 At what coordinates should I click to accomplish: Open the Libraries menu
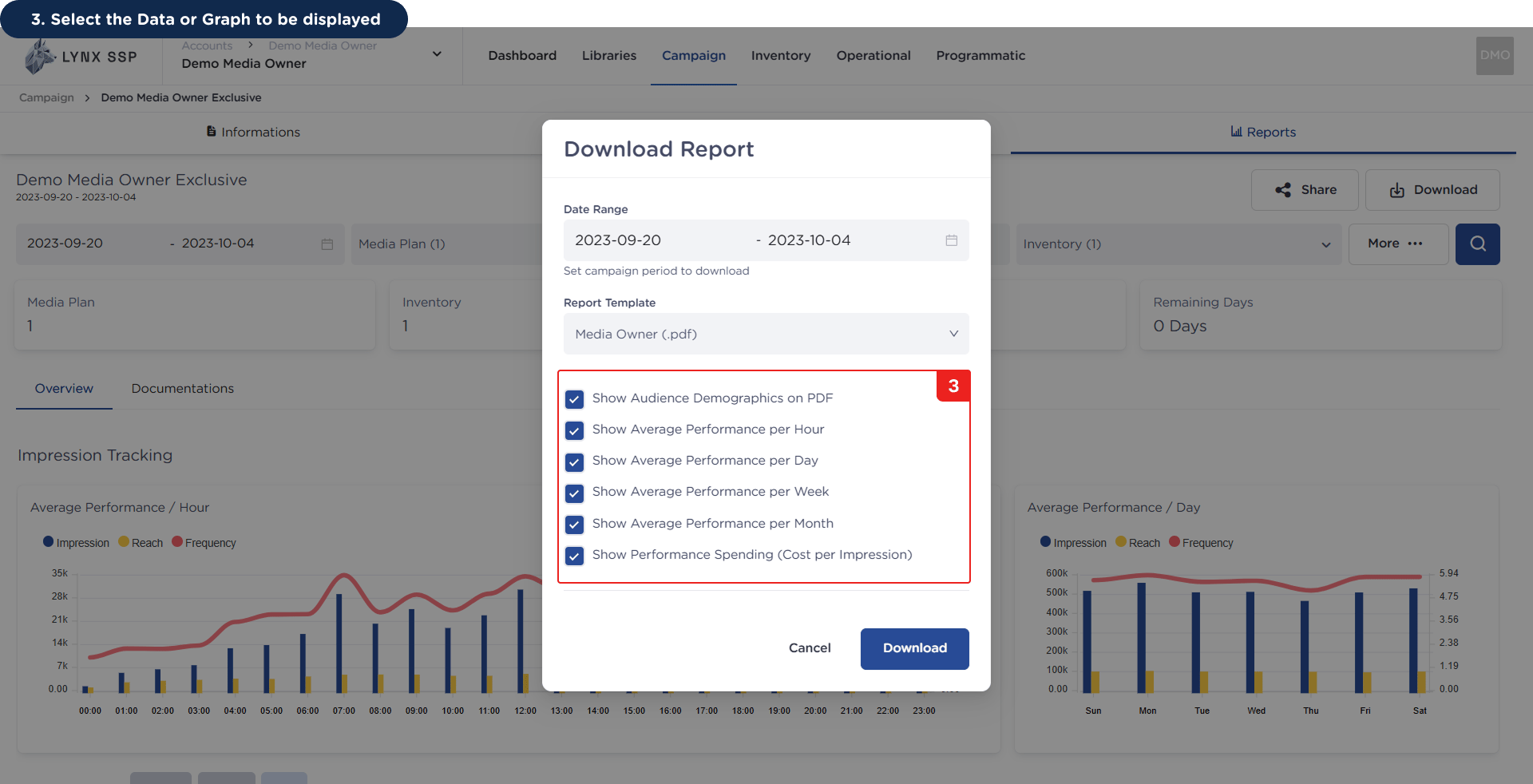pos(609,56)
